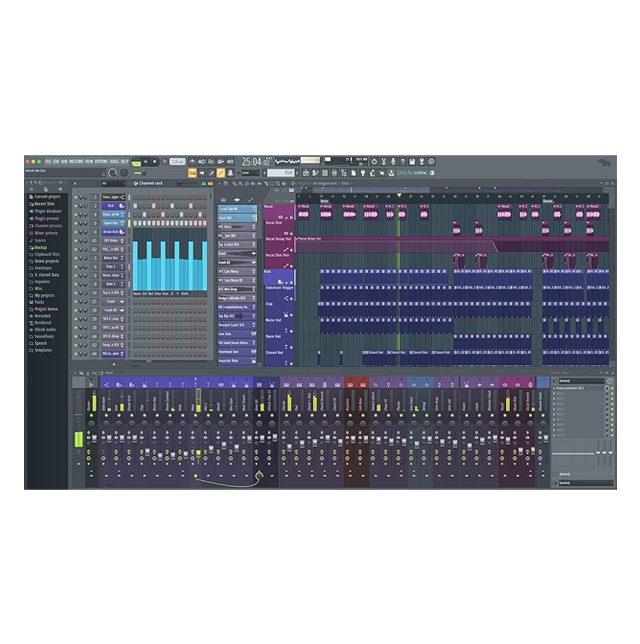The image size is (640, 644).
Task: Stop playback with the stop button
Action: click(x=154, y=162)
